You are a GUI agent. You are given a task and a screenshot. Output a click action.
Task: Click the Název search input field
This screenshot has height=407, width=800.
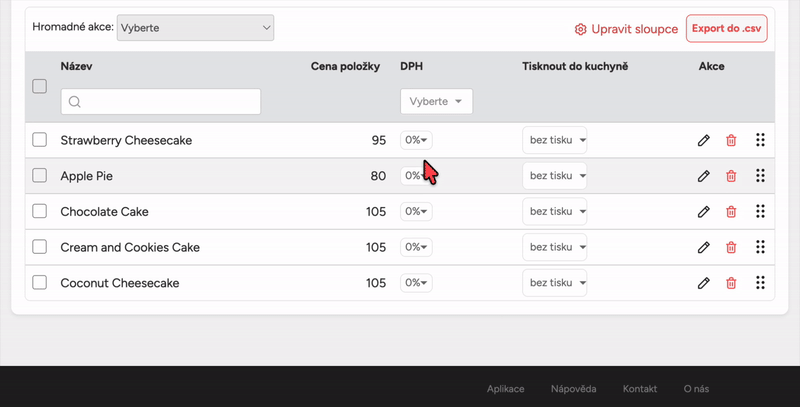pyautogui.click(x=161, y=102)
